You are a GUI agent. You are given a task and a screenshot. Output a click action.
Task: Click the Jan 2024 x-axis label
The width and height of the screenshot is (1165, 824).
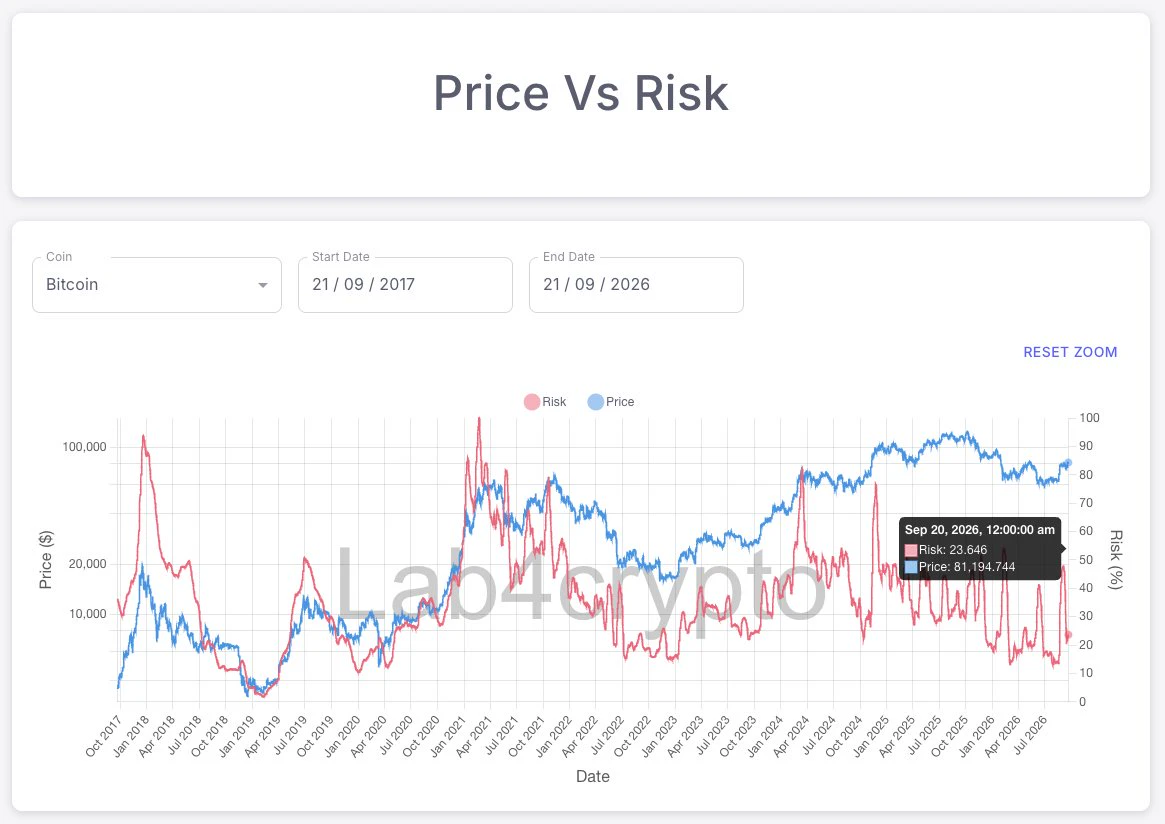[x=766, y=736]
